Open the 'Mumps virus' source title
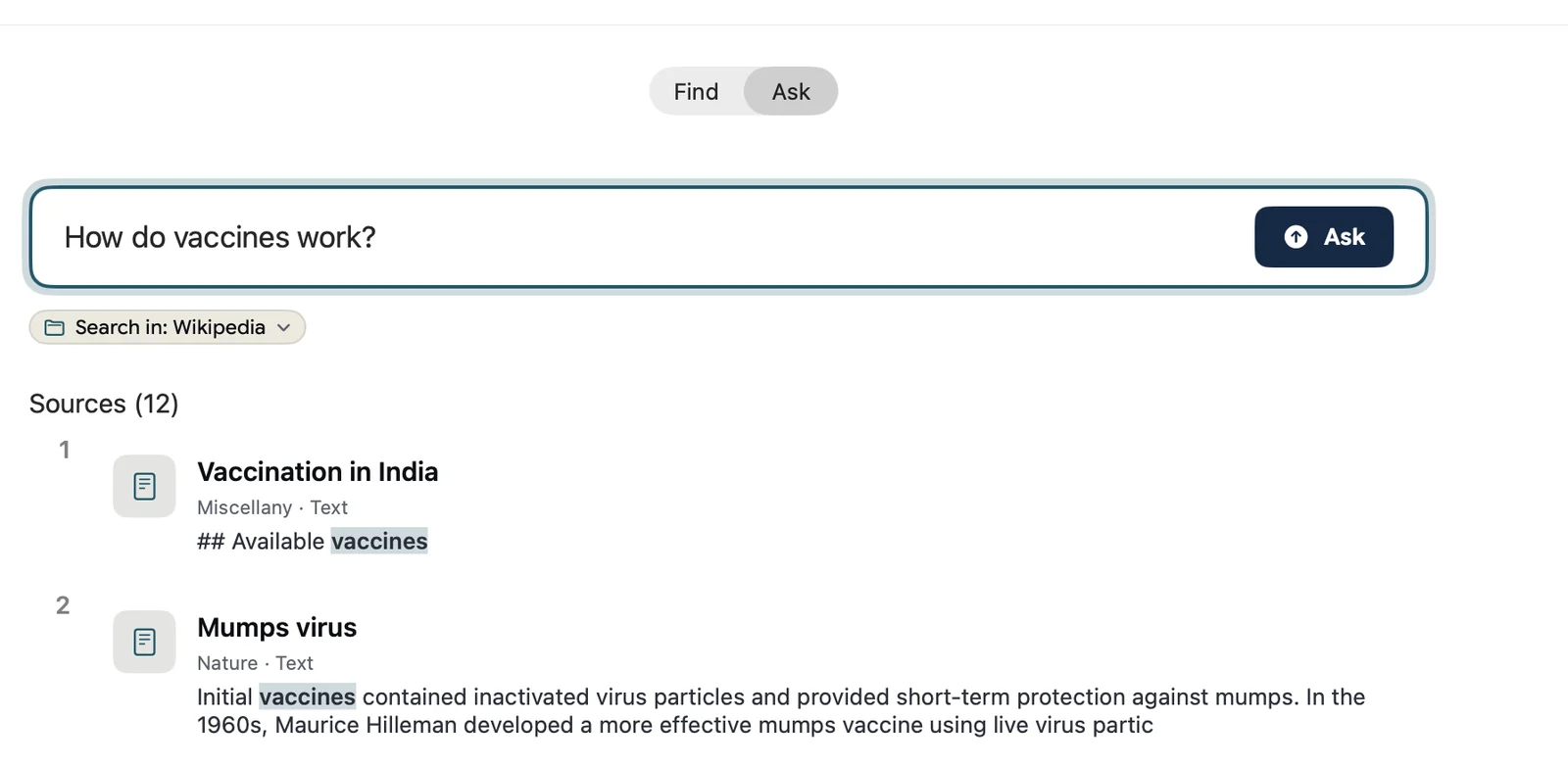This screenshot has width=1568, height=766. pos(276,628)
